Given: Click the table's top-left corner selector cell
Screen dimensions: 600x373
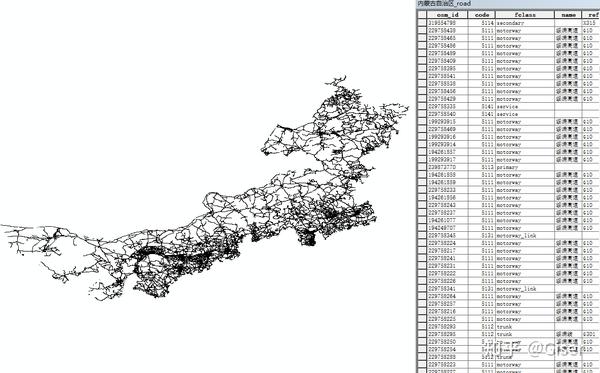Looking at the screenshot, I should coord(422,15).
